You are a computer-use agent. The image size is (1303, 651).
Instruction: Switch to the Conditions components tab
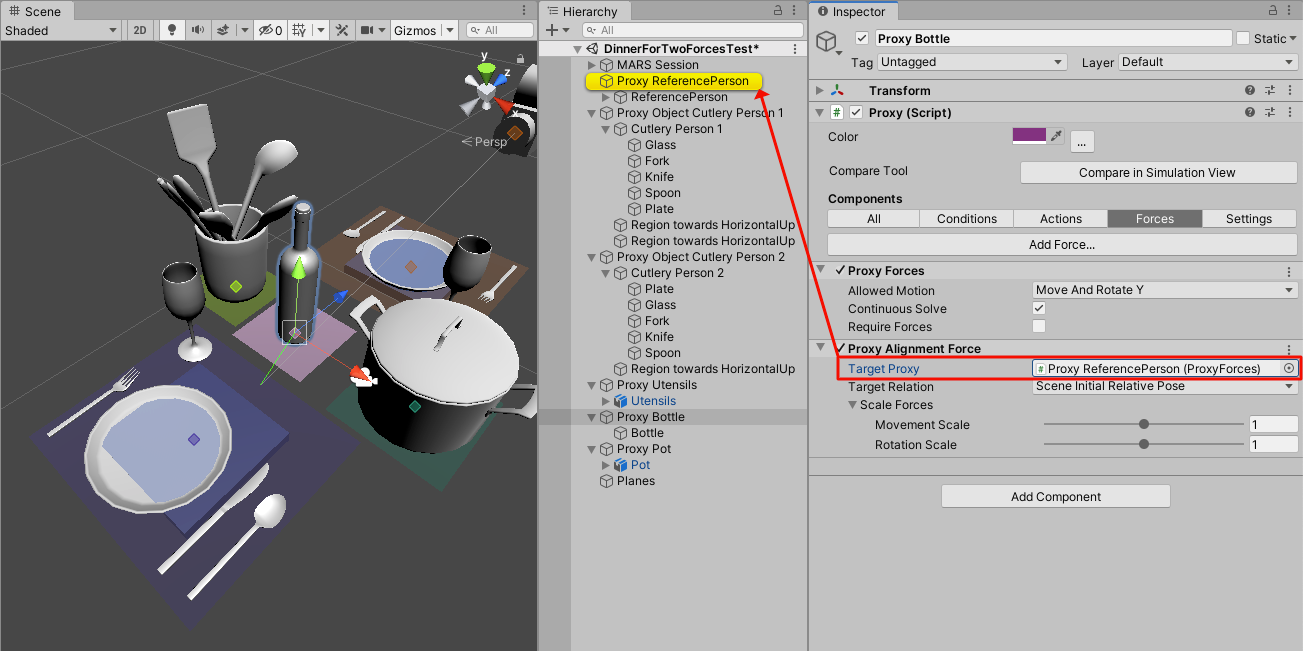(966, 219)
